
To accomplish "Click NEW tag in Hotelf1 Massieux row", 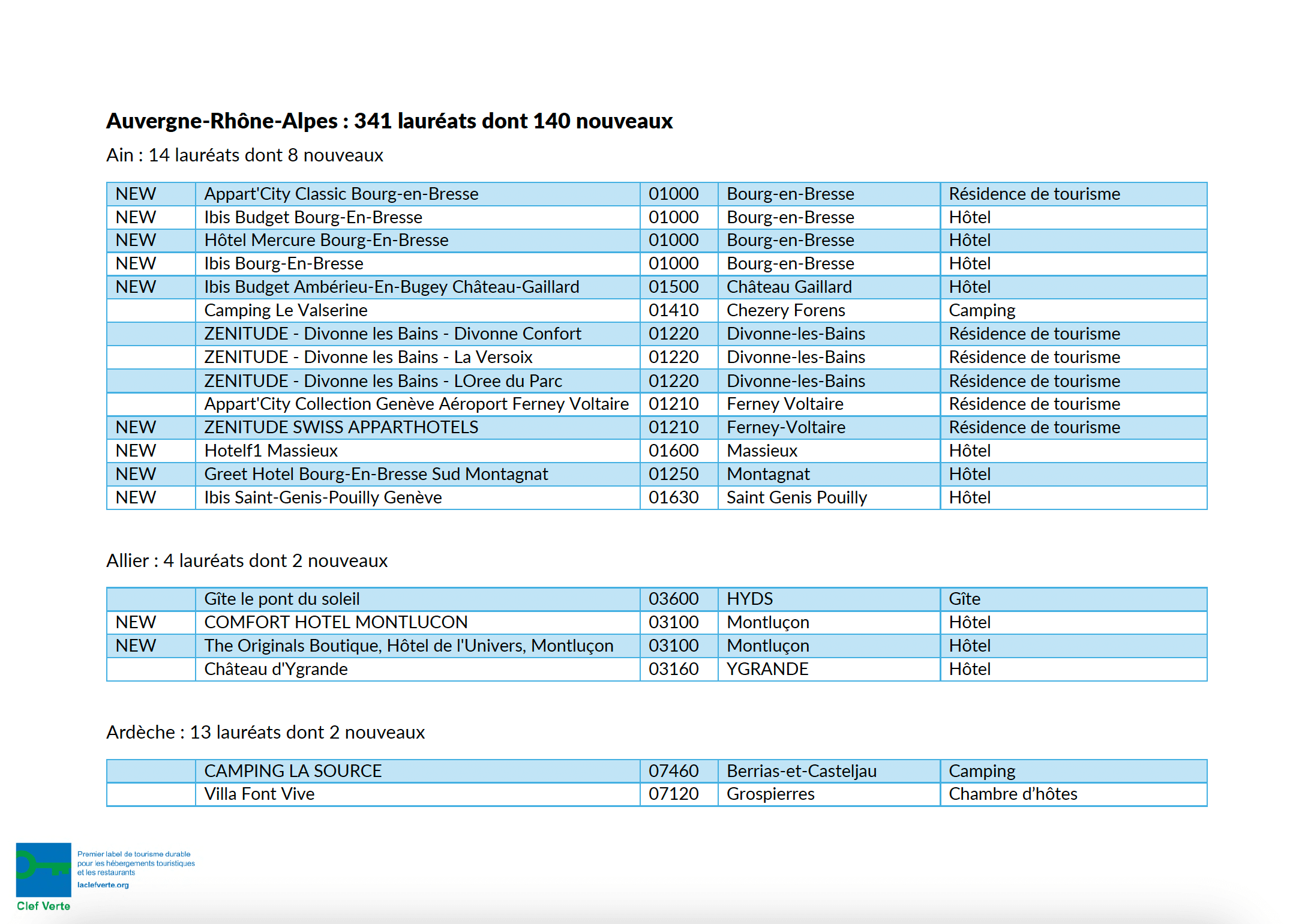I will pyautogui.click(x=136, y=451).
